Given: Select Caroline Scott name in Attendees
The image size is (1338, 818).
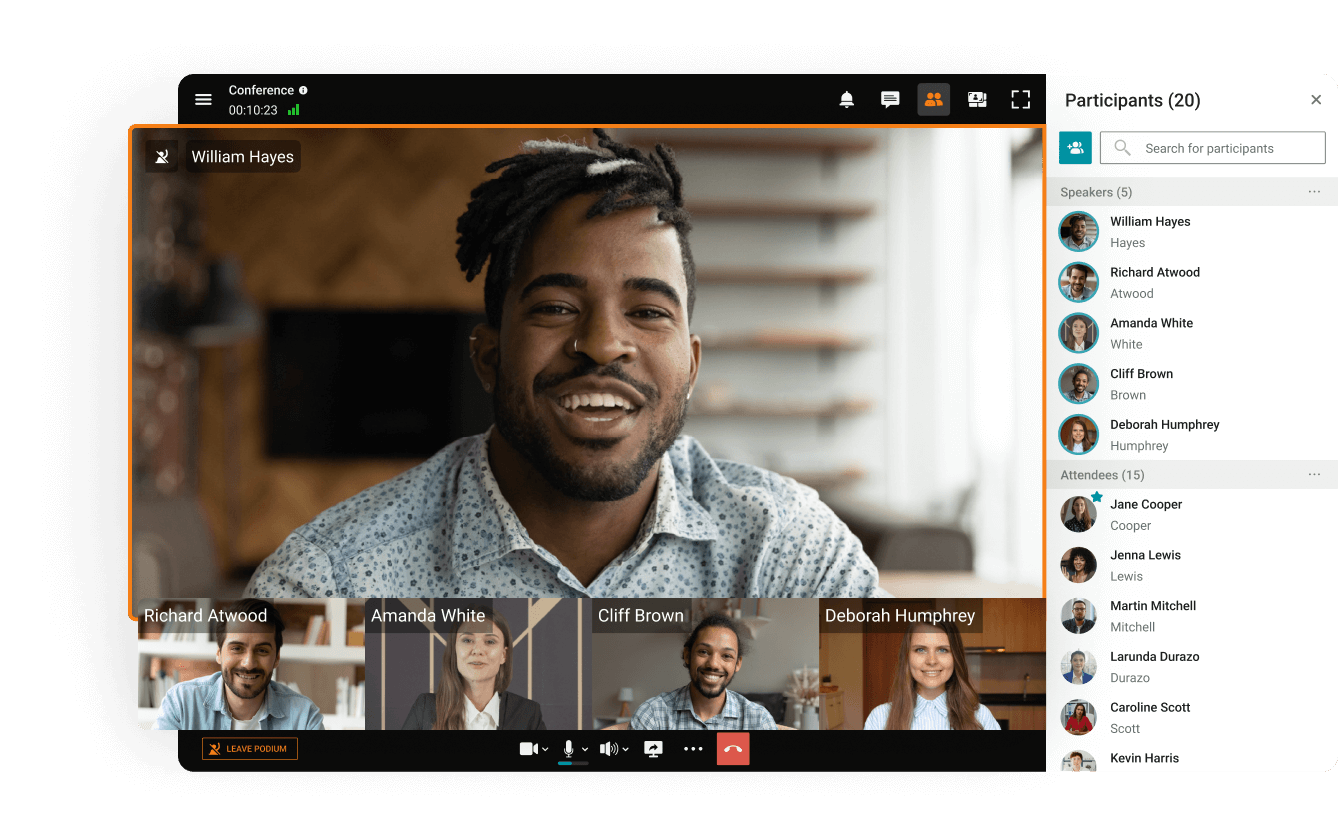Looking at the screenshot, I should 1150,708.
